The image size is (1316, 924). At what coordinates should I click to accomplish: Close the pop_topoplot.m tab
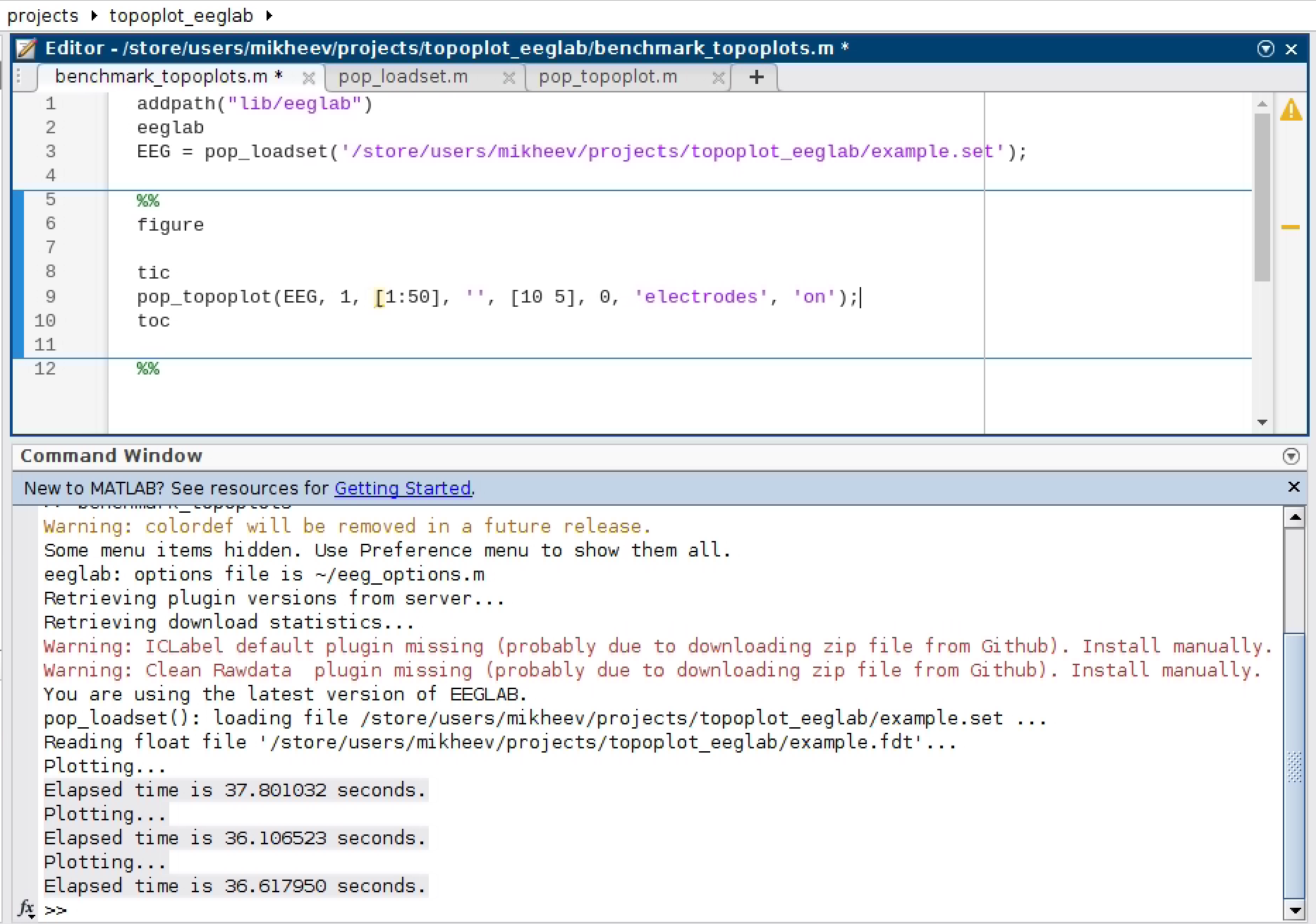point(718,78)
